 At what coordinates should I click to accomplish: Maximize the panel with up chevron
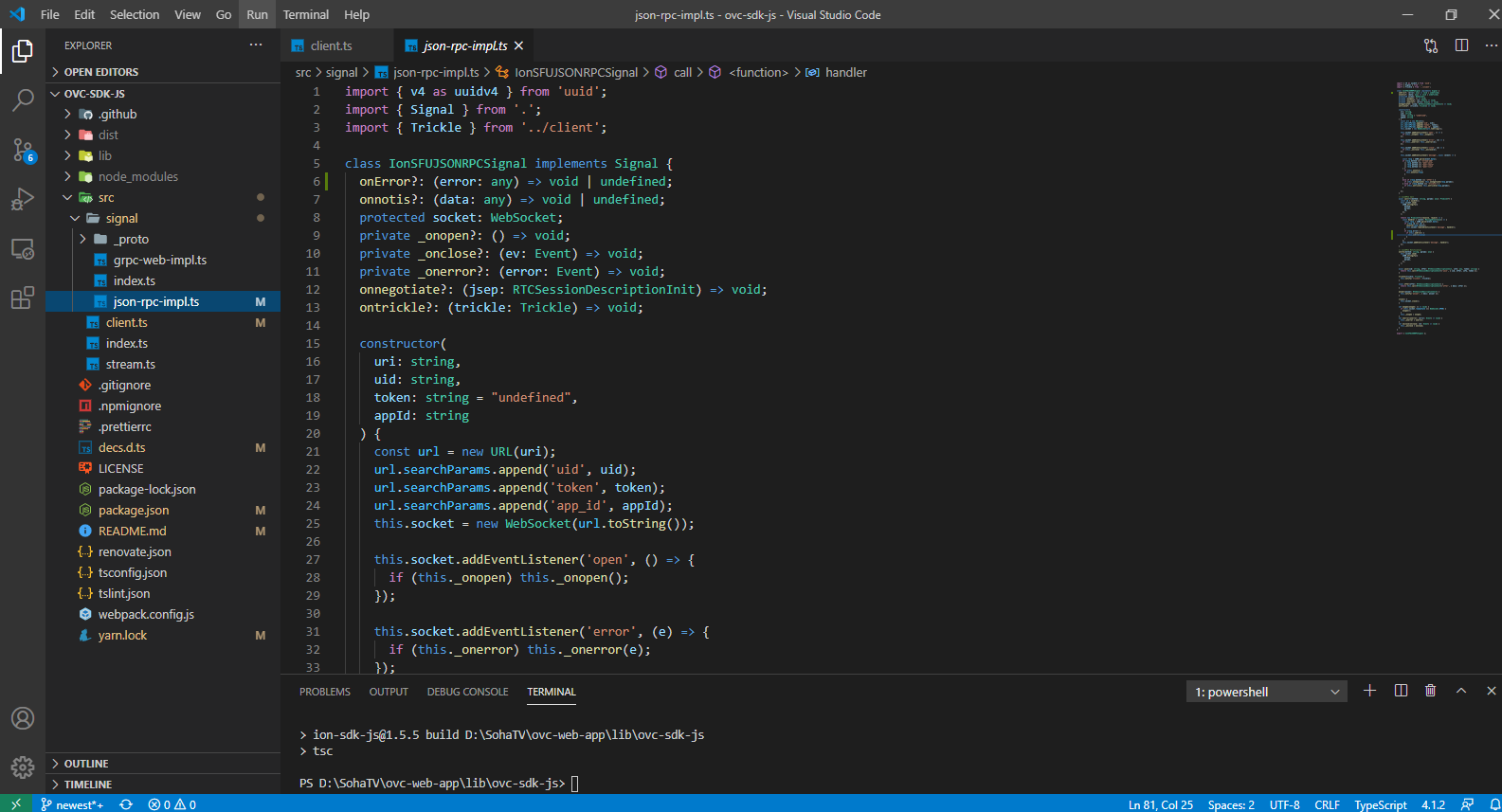[x=1461, y=691]
